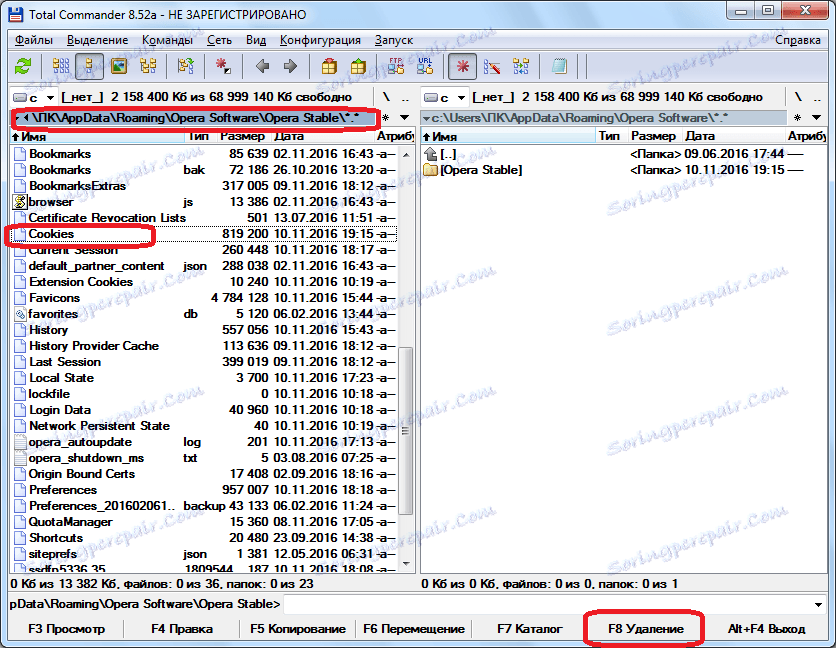This screenshot has width=836, height=648.
Task: Click the left panel scrollbar up arrow
Action: (406, 155)
